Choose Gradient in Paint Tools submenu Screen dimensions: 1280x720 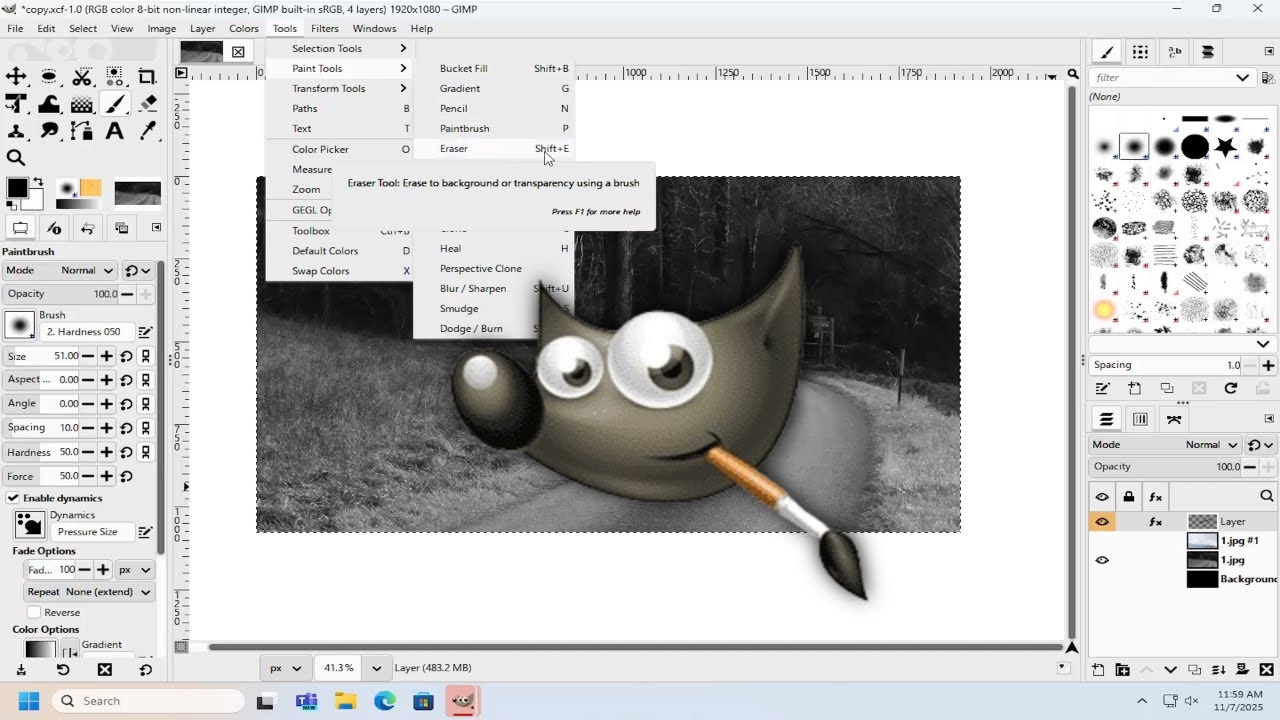[x=494, y=88]
